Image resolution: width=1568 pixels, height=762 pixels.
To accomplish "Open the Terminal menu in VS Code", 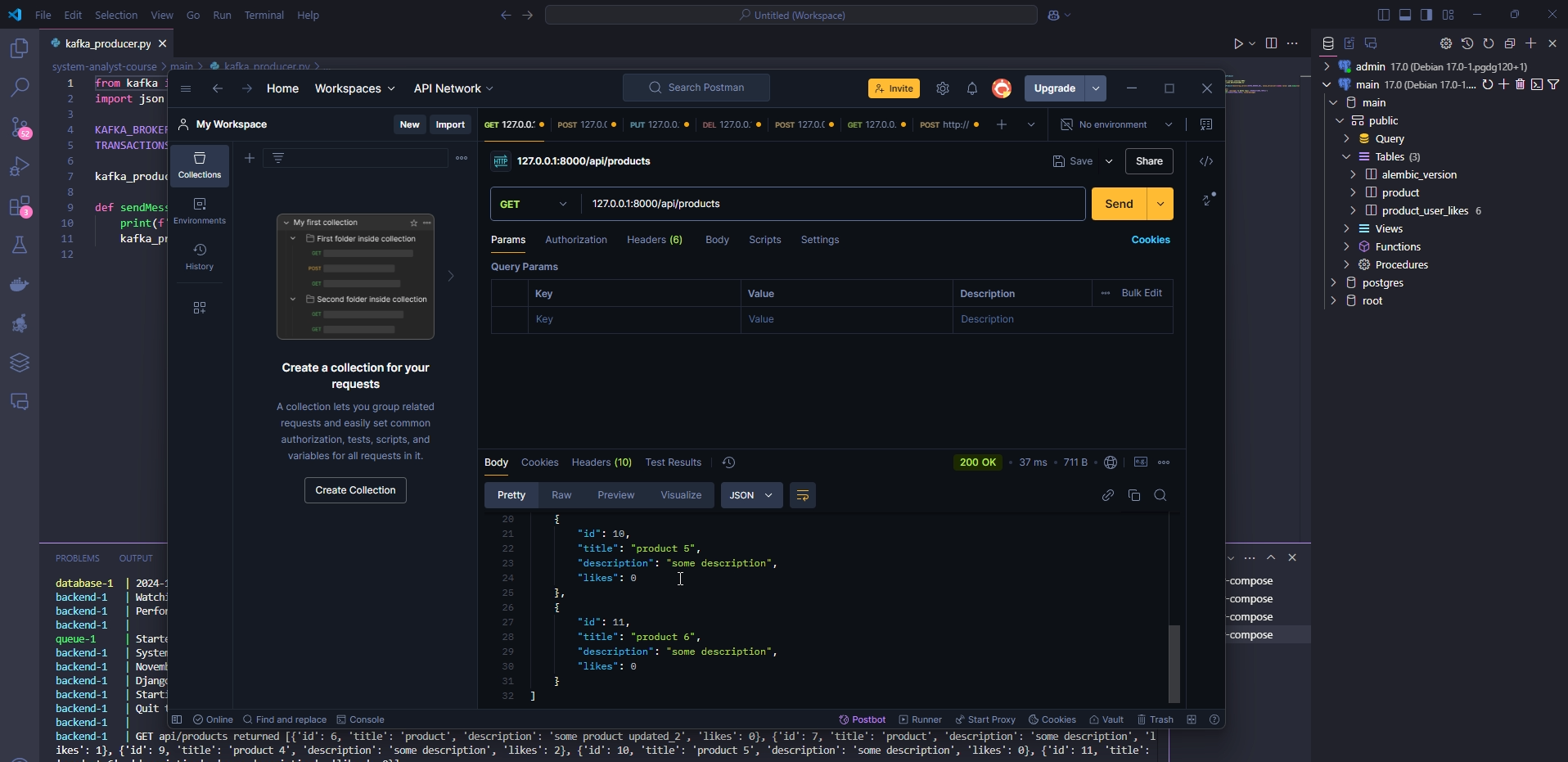I will click(264, 15).
